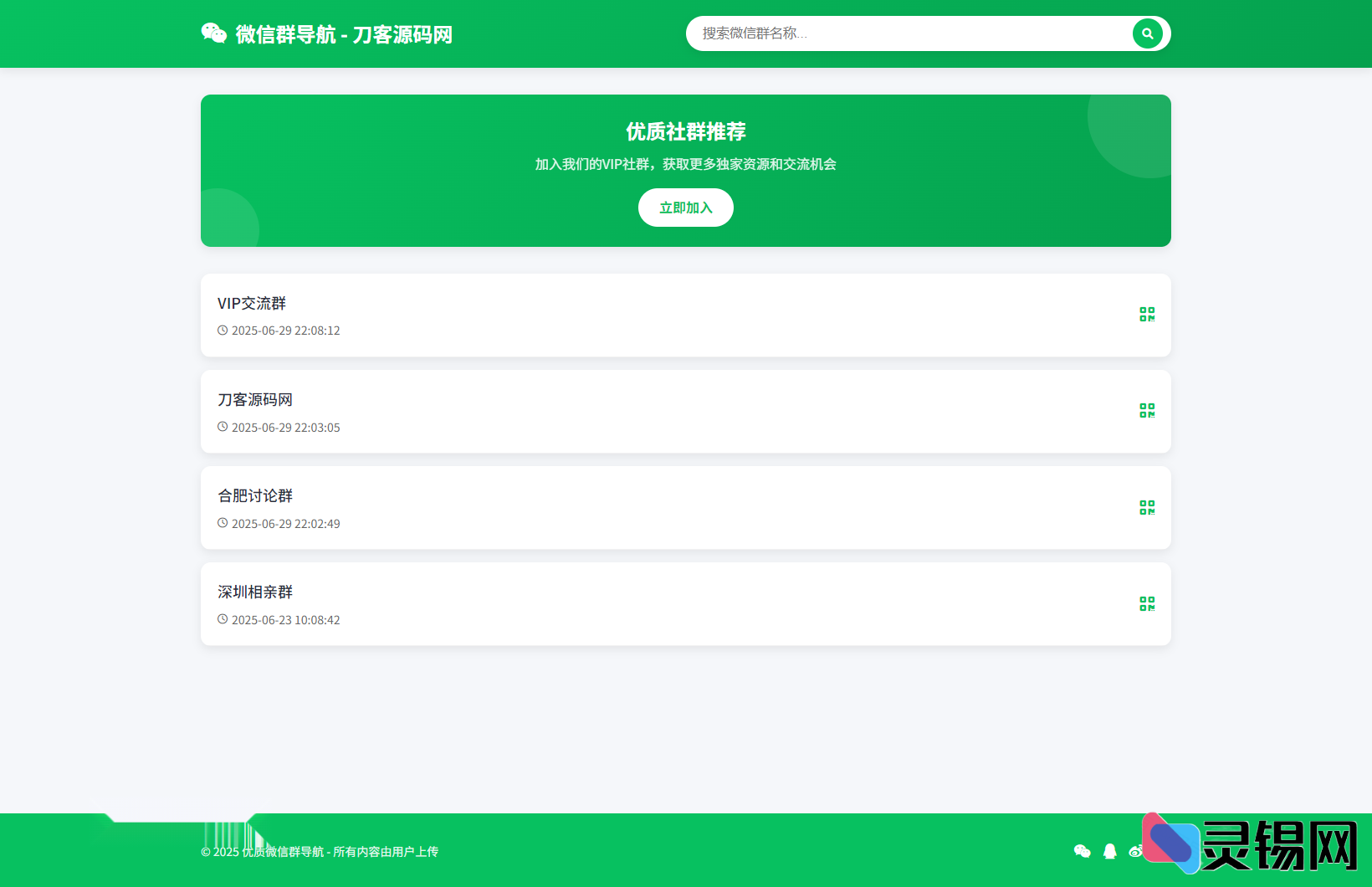Select the 刀客源码网 group title
1372x887 pixels.
point(254,399)
